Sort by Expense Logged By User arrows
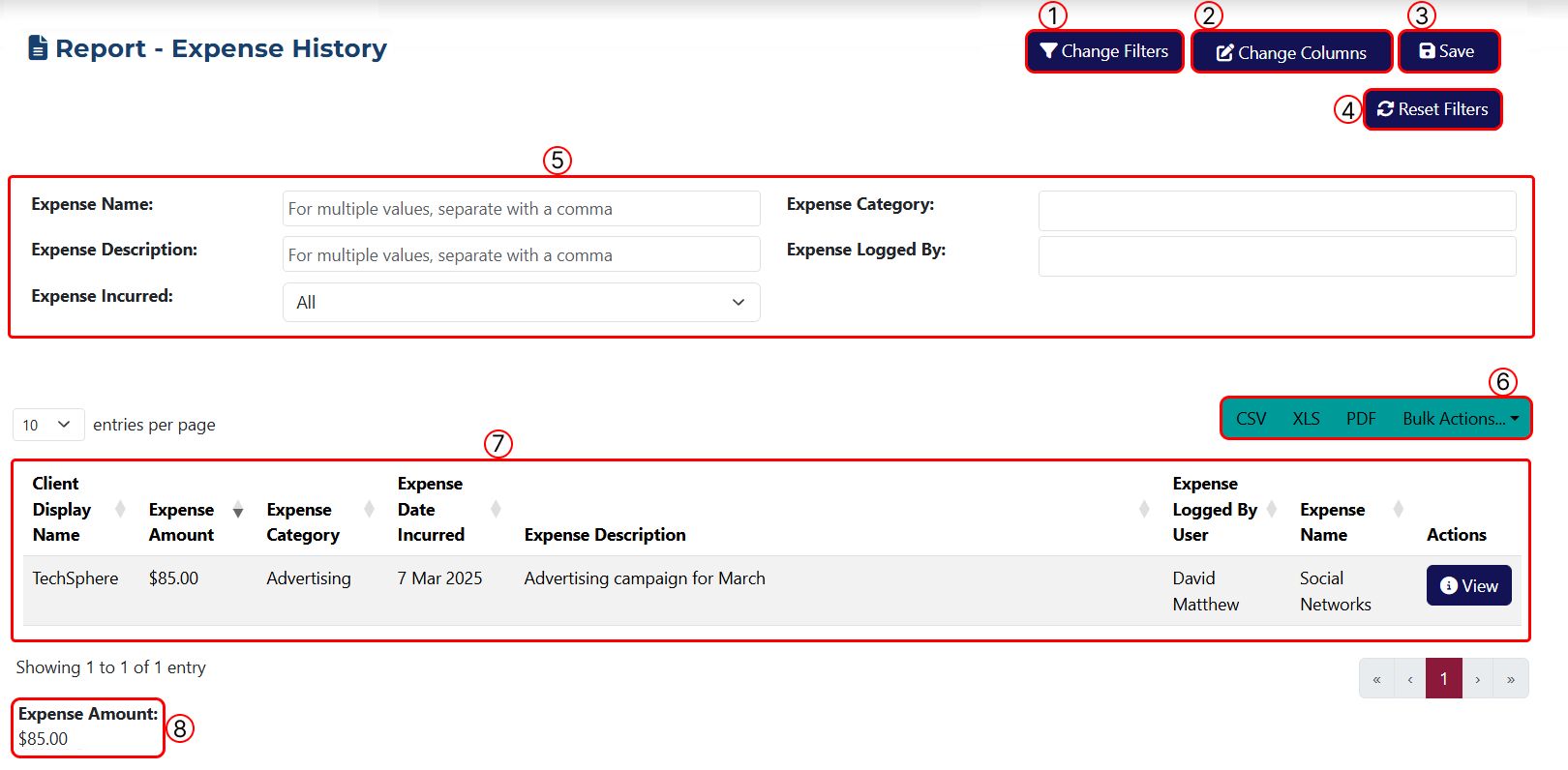 click(x=1272, y=509)
